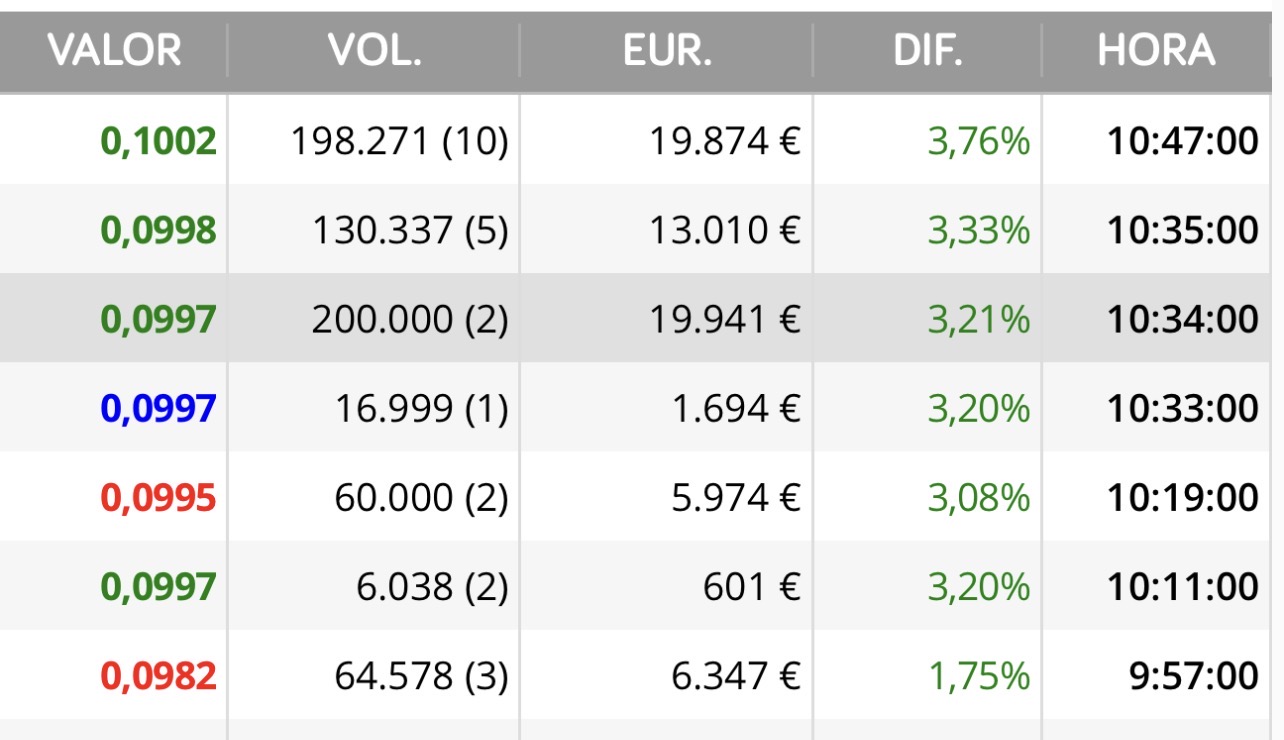Screen dimensions: 1284x740
Task: Select the 601 € amount cell
Action: click(x=751, y=586)
